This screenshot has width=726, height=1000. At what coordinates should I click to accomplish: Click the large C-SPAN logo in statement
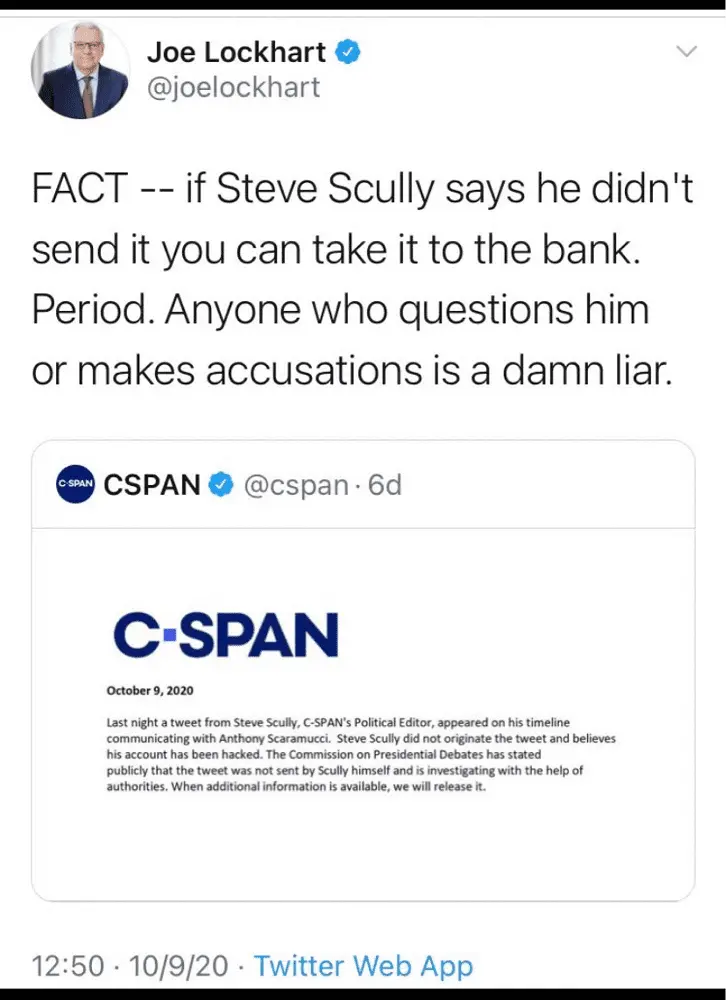225,633
